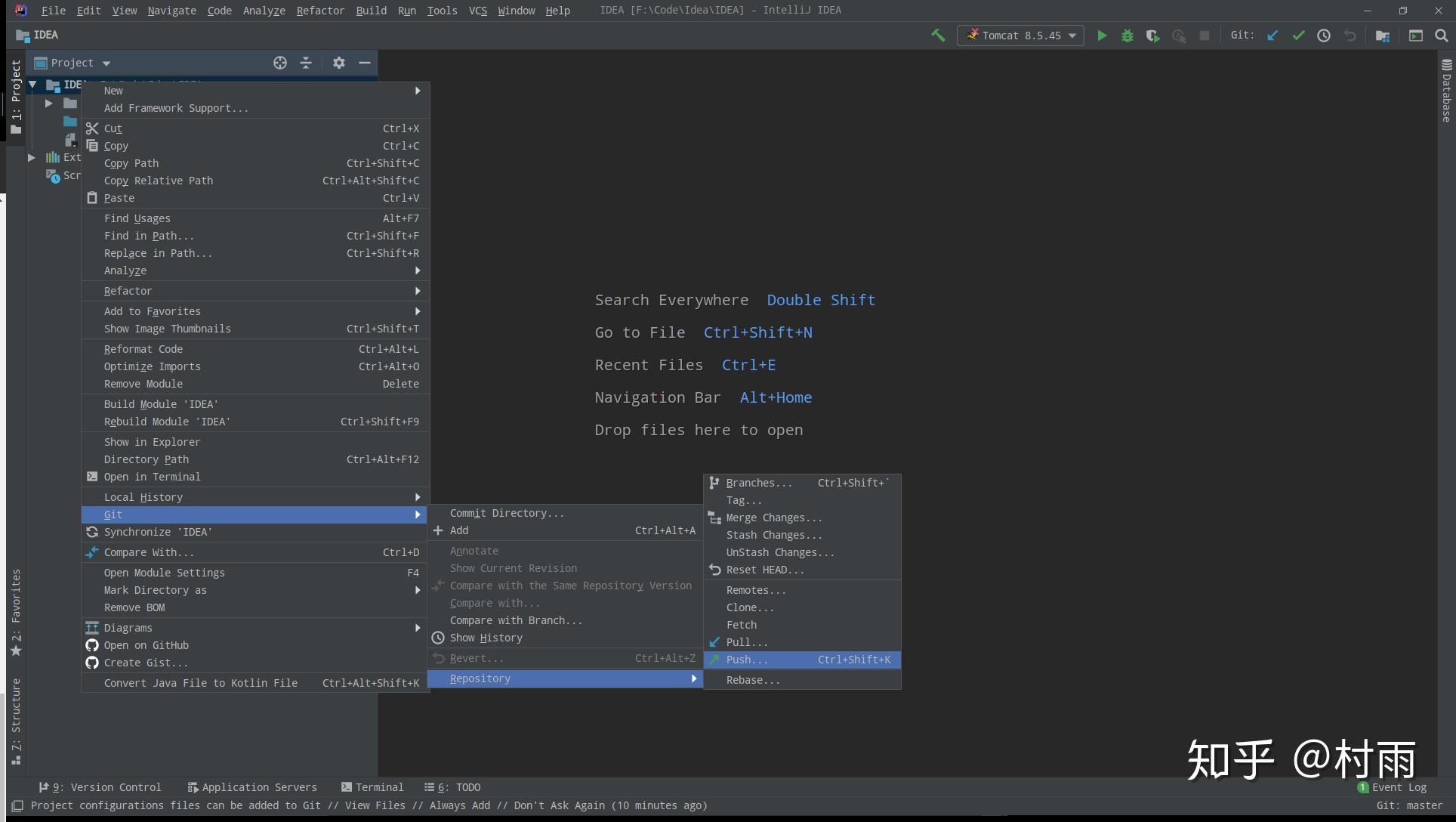Run with Coverage using shield icon
The width and height of the screenshot is (1456, 822).
(1152, 36)
